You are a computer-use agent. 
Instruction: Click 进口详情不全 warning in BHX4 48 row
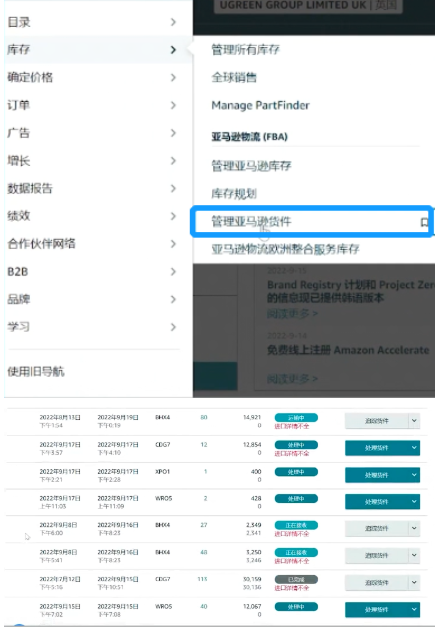click(x=292, y=561)
